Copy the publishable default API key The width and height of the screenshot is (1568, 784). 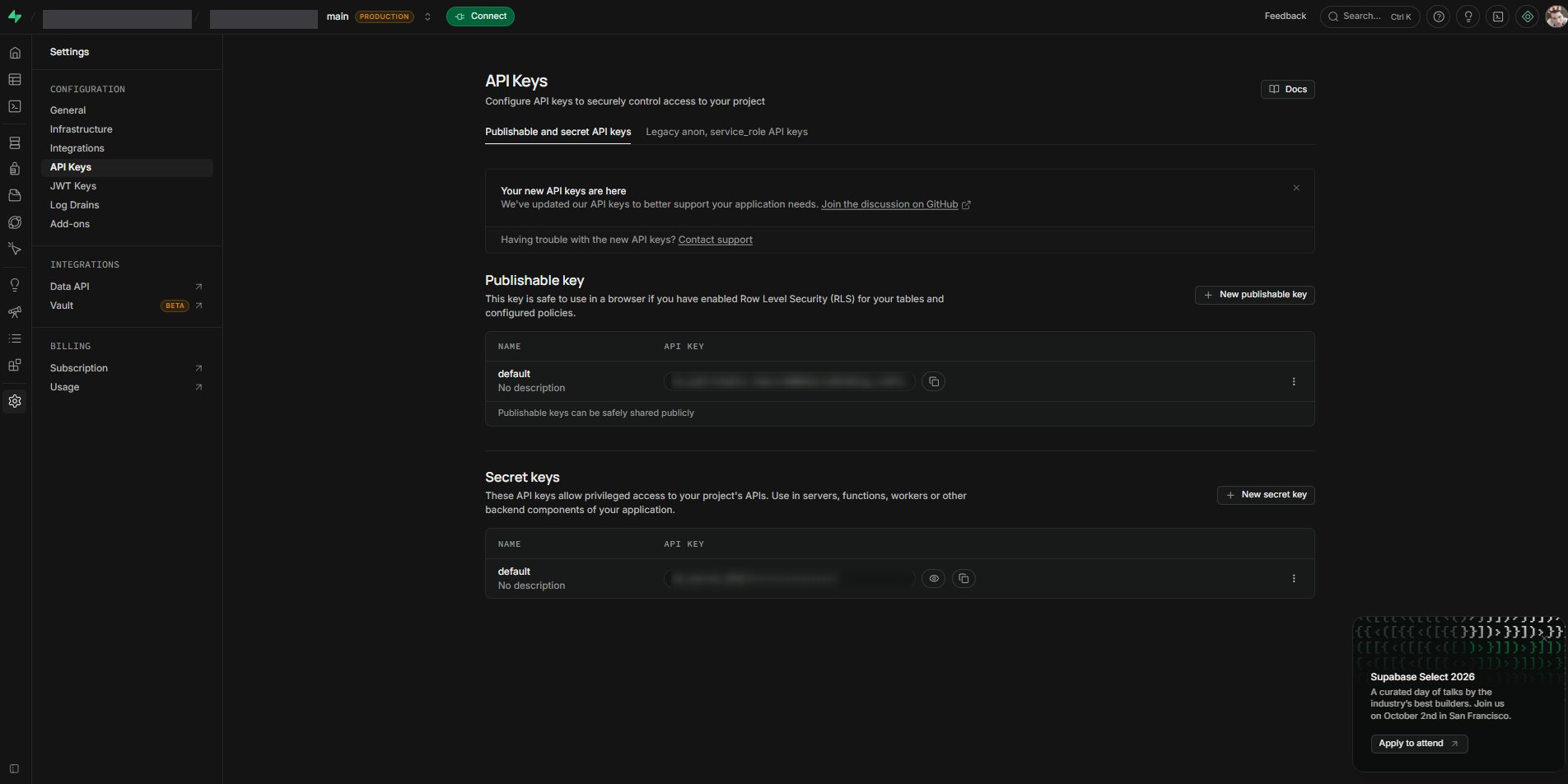(933, 381)
